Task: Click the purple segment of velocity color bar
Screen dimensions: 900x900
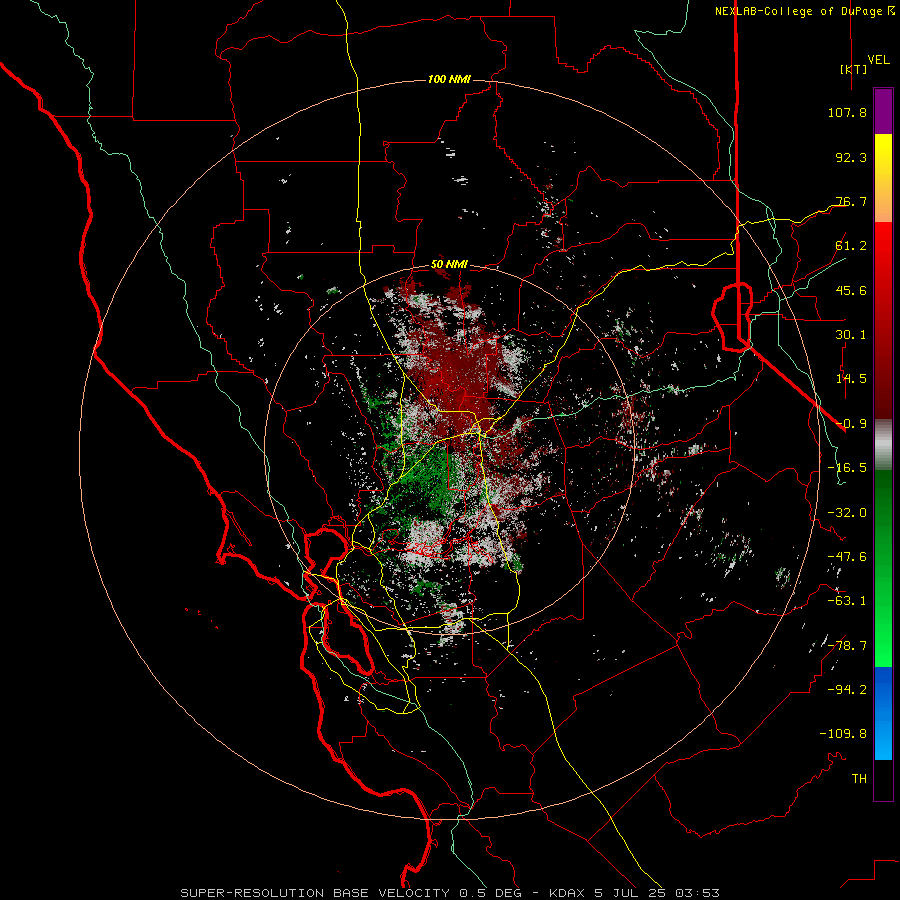Action: tap(883, 111)
